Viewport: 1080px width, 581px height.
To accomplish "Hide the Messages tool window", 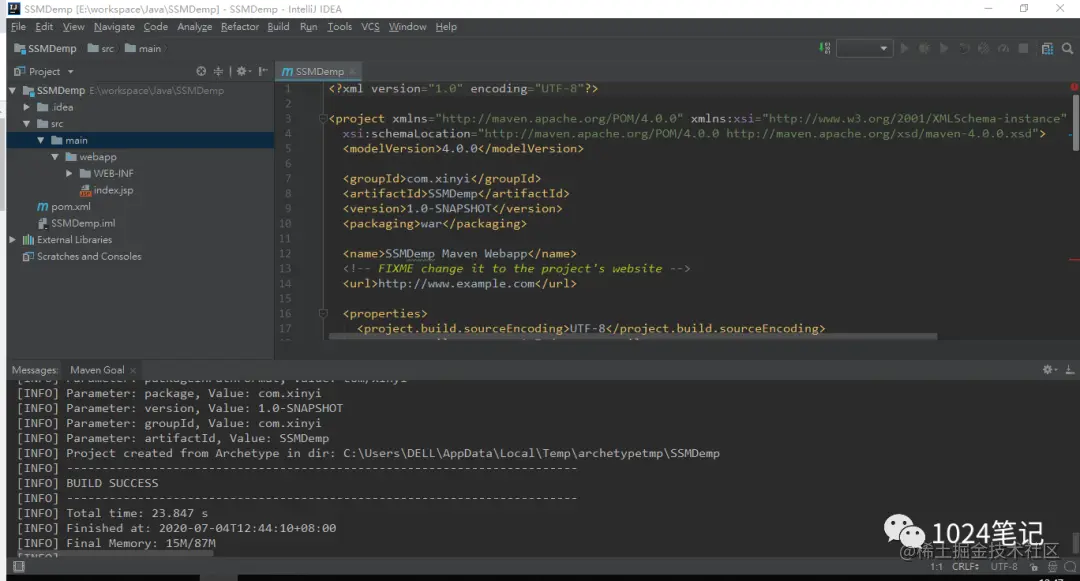I will (x=1070, y=370).
